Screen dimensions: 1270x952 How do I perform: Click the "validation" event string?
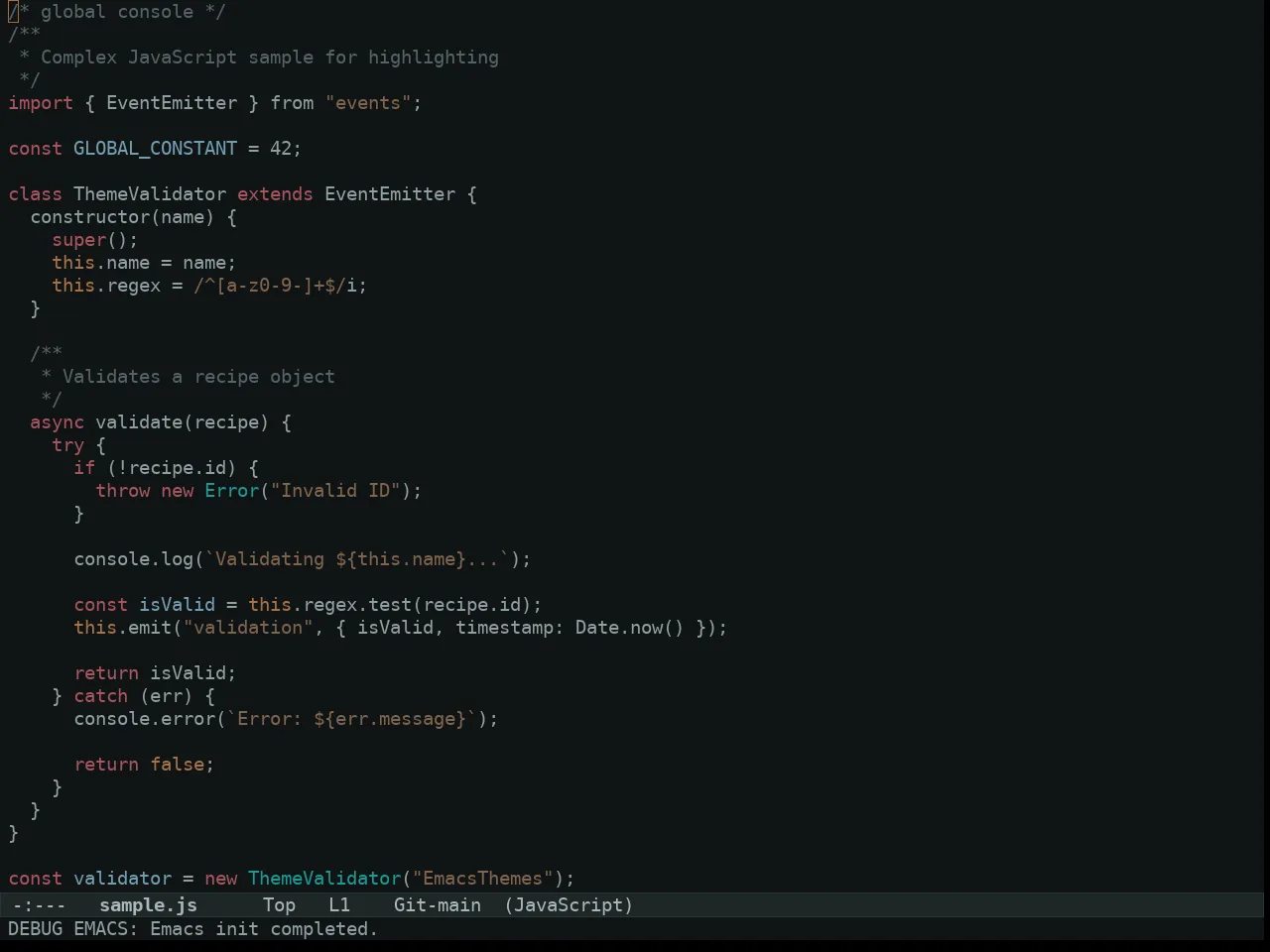248,628
